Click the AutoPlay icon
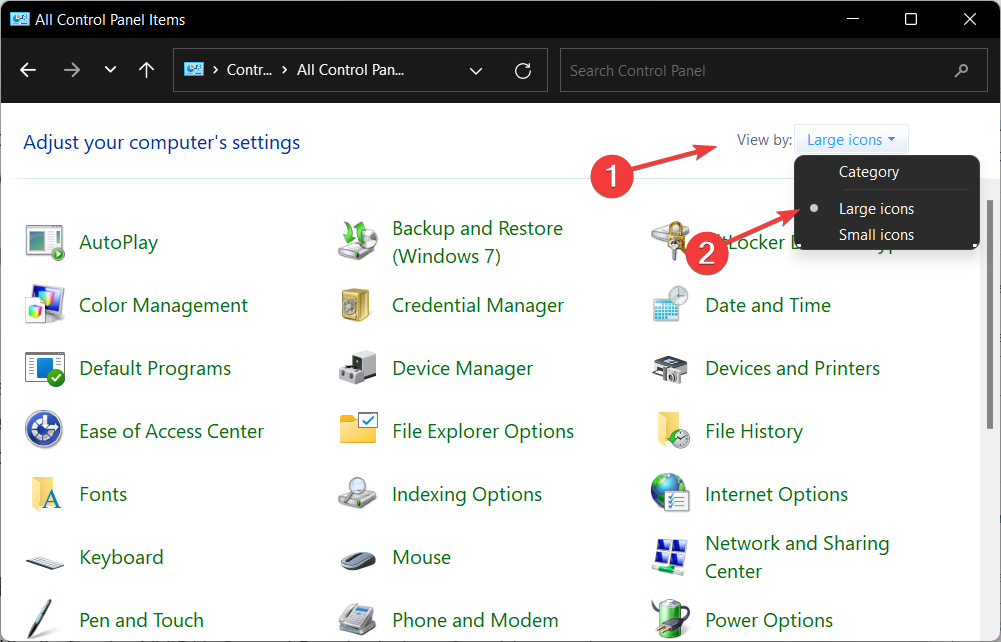 tap(44, 242)
